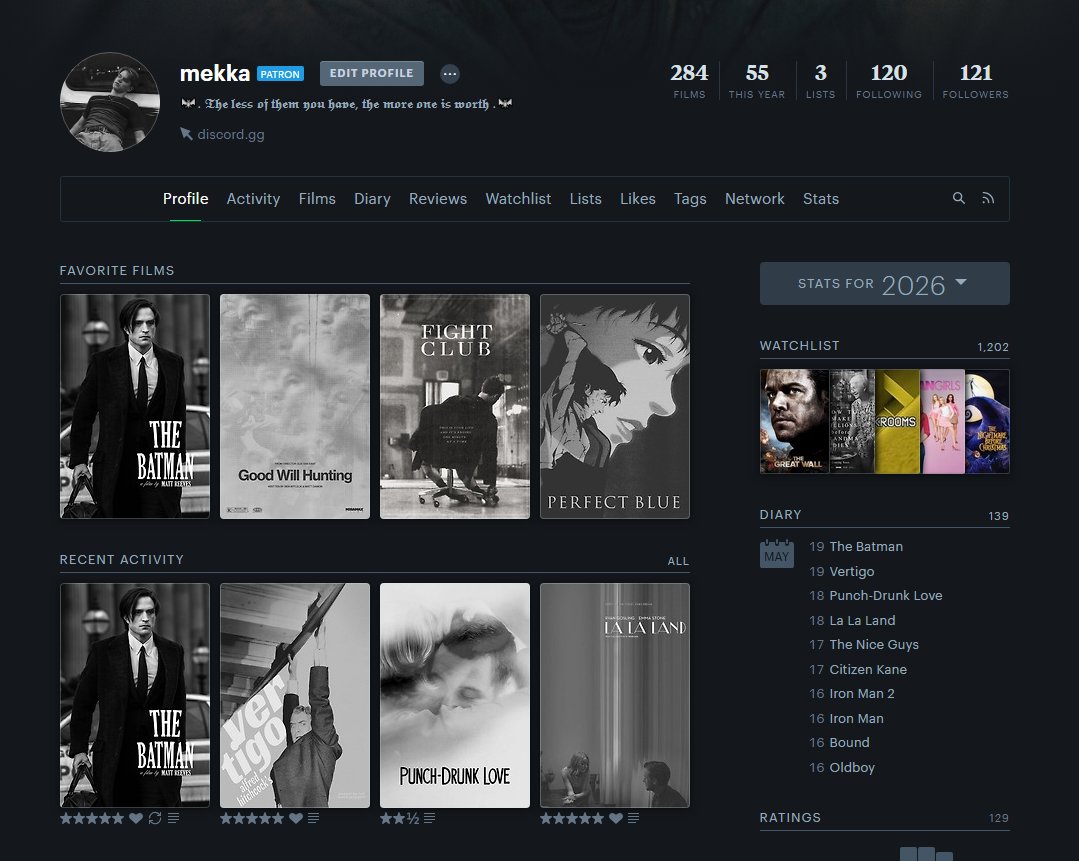Open diary entry Iron Man 2
The image size is (1079, 861).
(x=862, y=693)
